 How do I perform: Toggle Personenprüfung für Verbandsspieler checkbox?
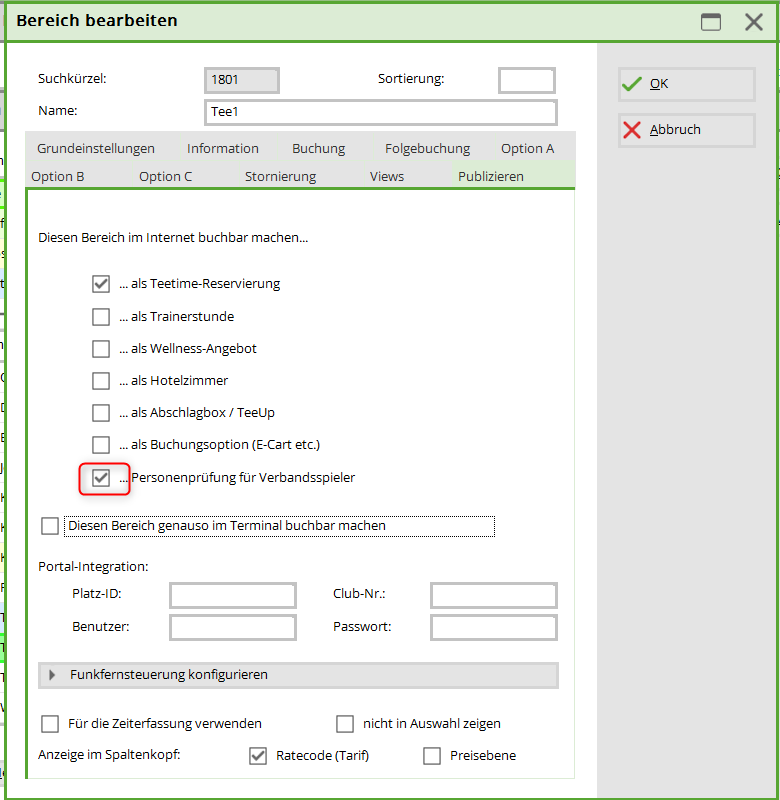coord(101,478)
